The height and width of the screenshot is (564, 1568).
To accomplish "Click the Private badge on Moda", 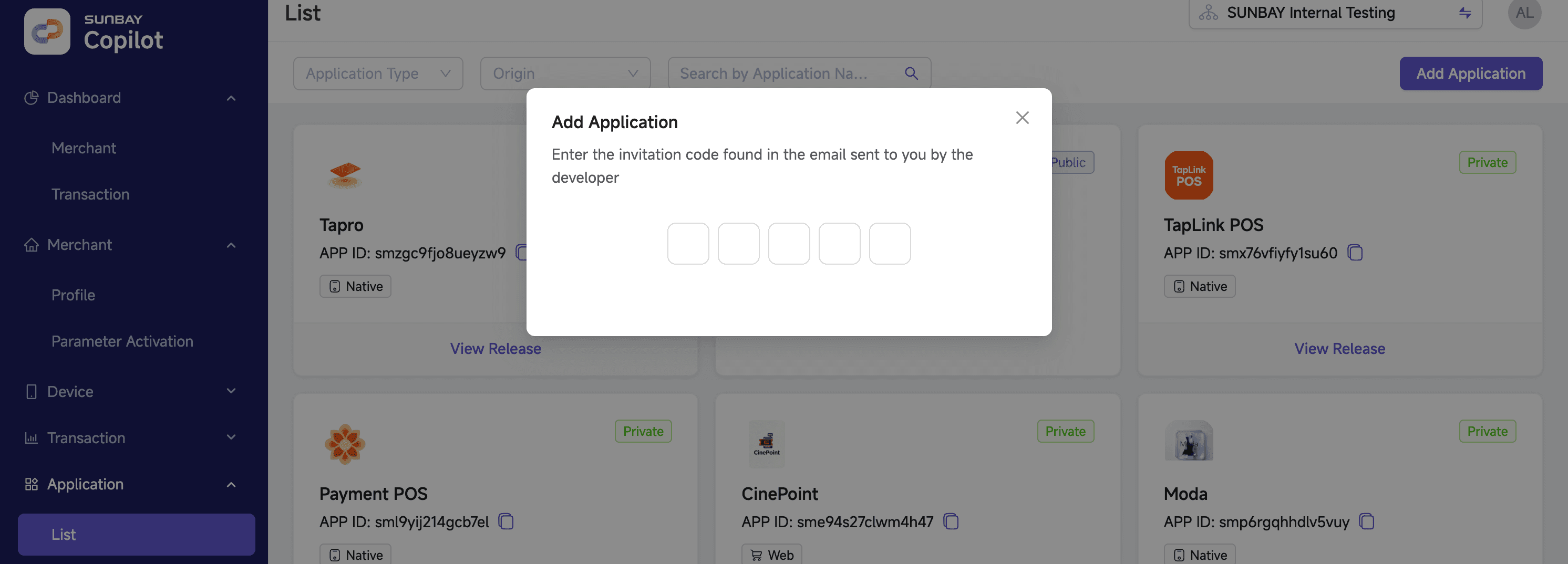I will [x=1487, y=431].
